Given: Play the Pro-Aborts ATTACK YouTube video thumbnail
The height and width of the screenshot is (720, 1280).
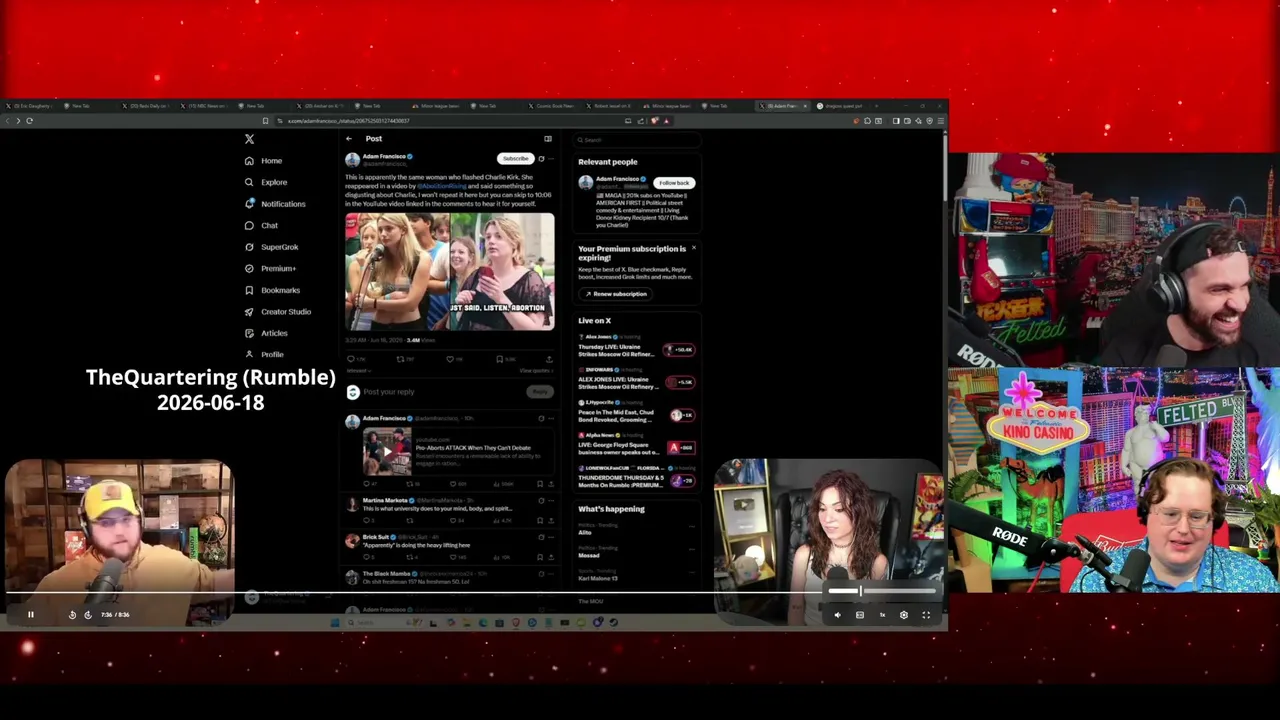Looking at the screenshot, I should click(x=386, y=452).
